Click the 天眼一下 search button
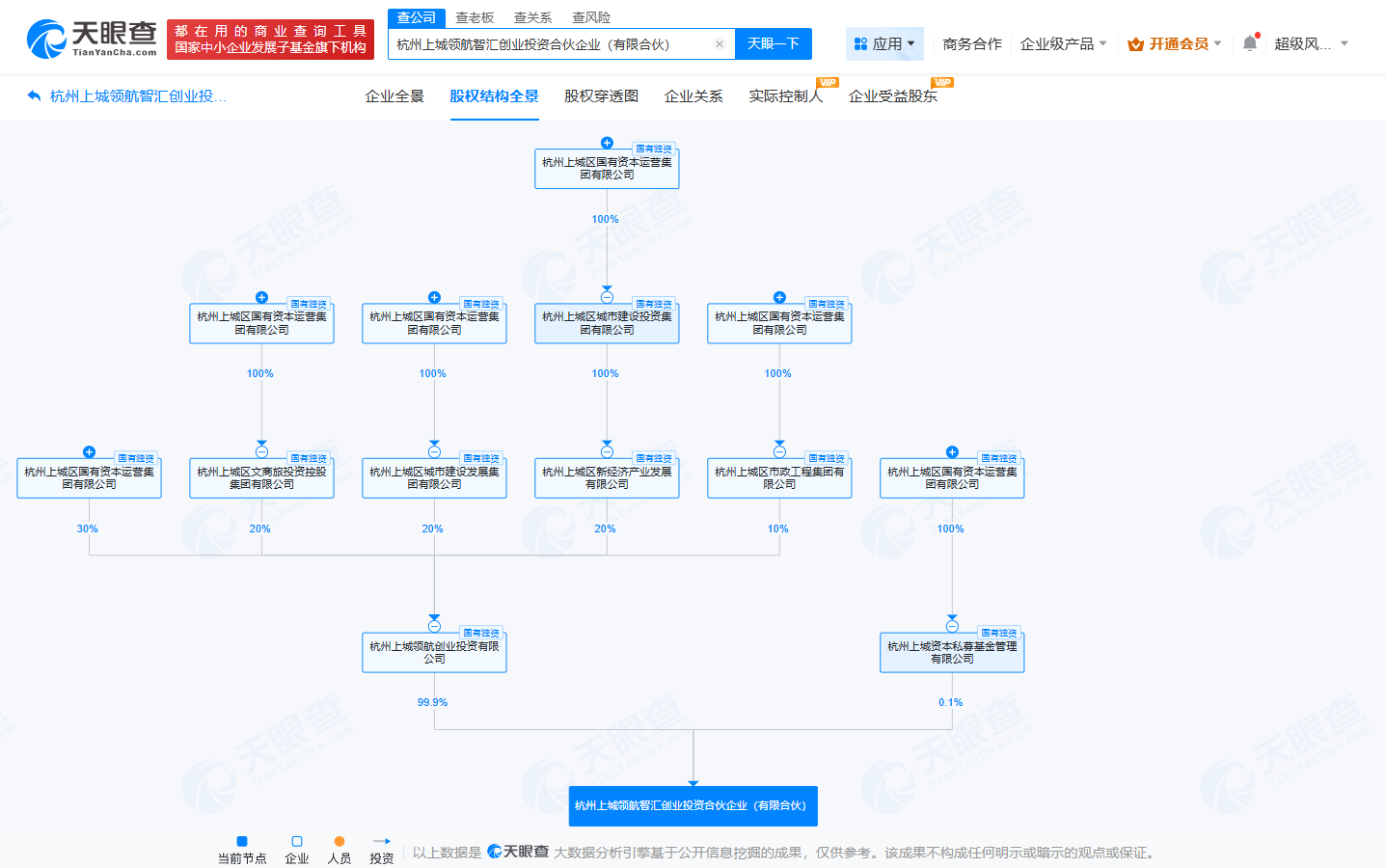Image resolution: width=1386 pixels, height=868 pixels. click(773, 44)
